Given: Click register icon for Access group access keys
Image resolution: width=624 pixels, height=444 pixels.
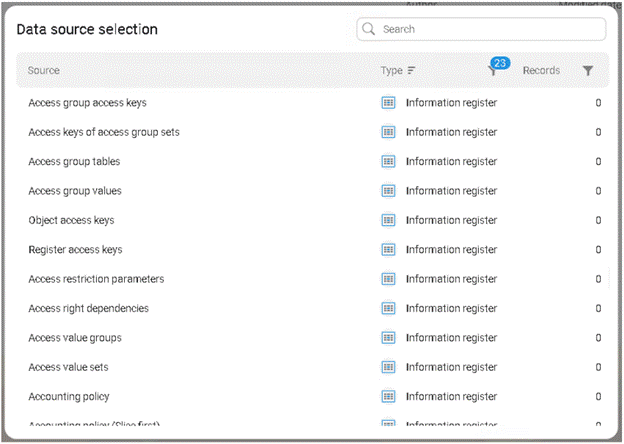Looking at the screenshot, I should pyautogui.click(x=389, y=103).
